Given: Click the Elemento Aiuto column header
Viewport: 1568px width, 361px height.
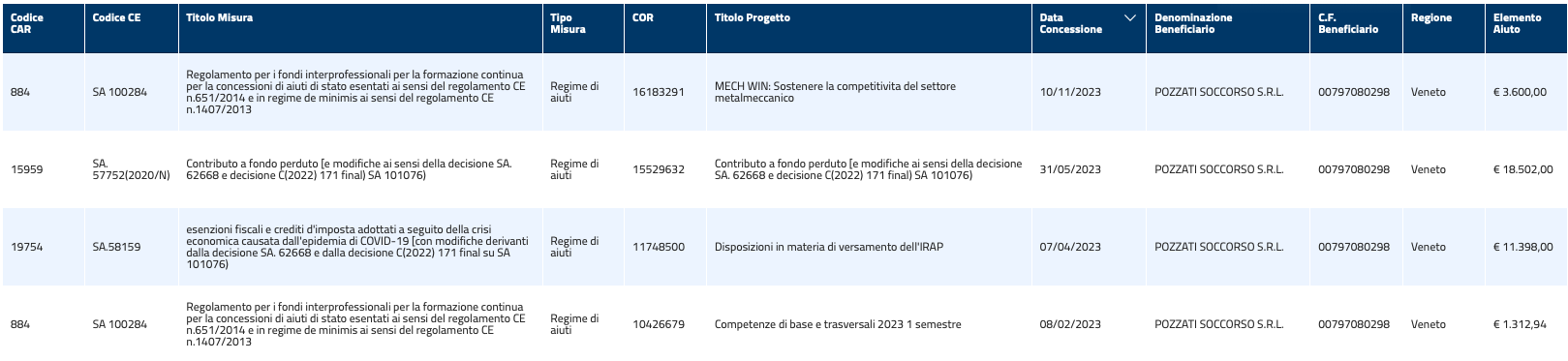Looking at the screenshot, I should [1518, 23].
